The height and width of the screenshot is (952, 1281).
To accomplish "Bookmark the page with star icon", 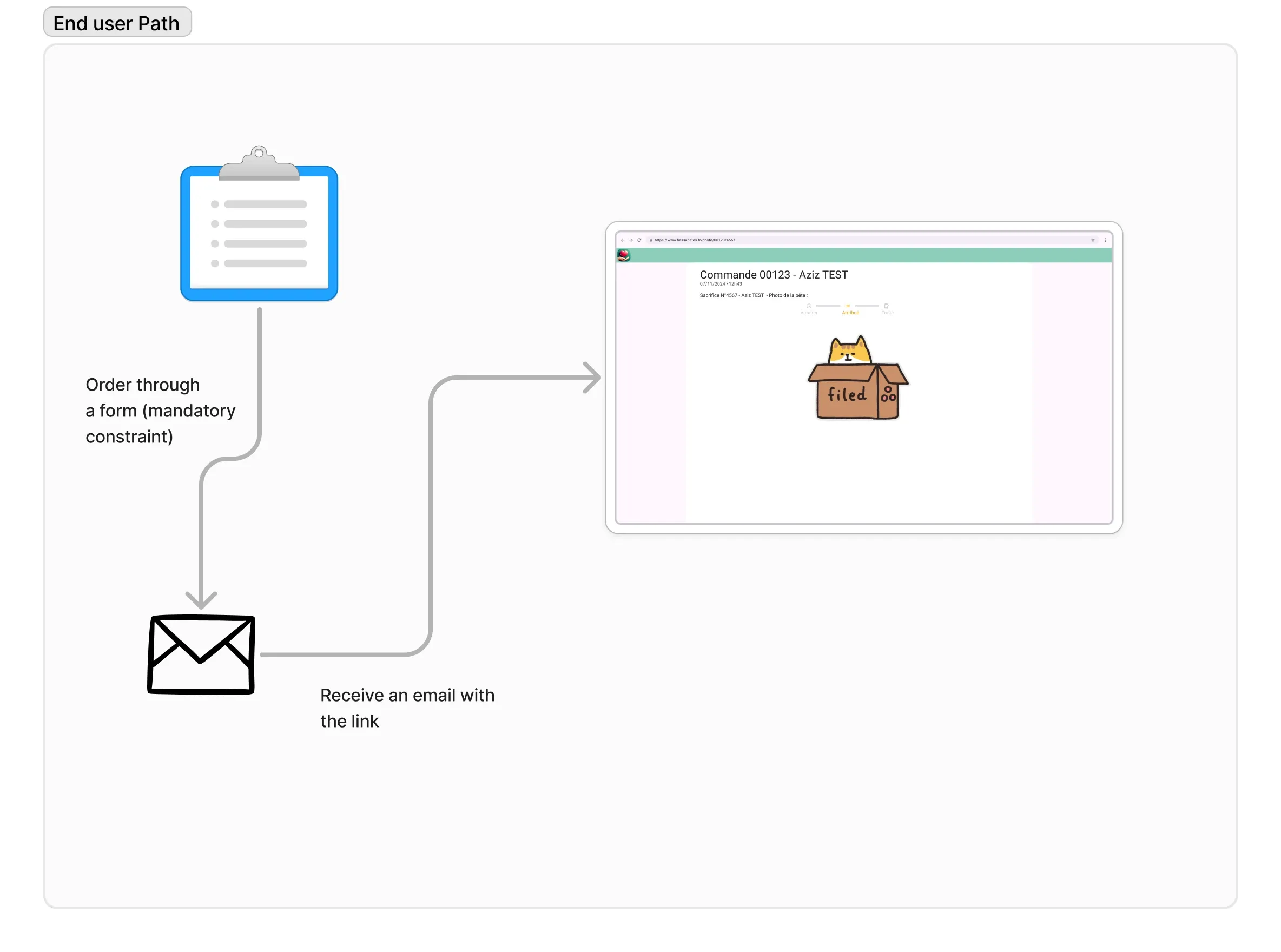I will coord(1093,240).
